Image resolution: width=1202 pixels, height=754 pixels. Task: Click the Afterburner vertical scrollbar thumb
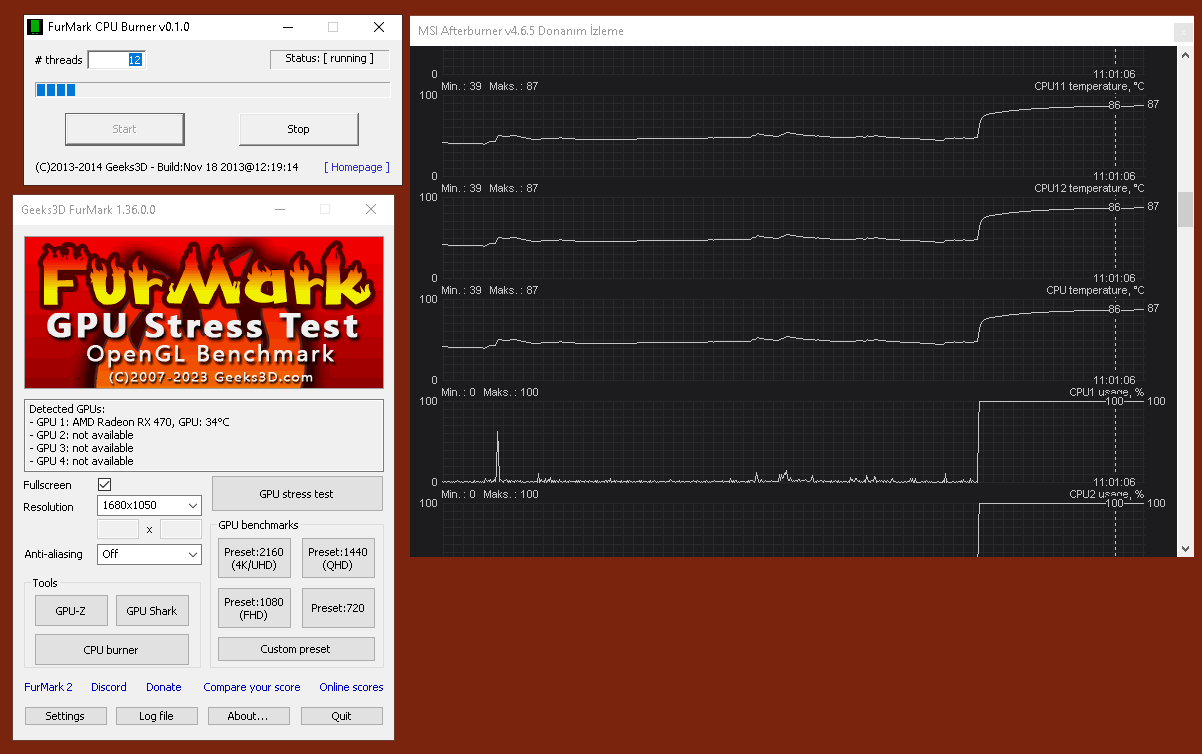pos(1186,210)
